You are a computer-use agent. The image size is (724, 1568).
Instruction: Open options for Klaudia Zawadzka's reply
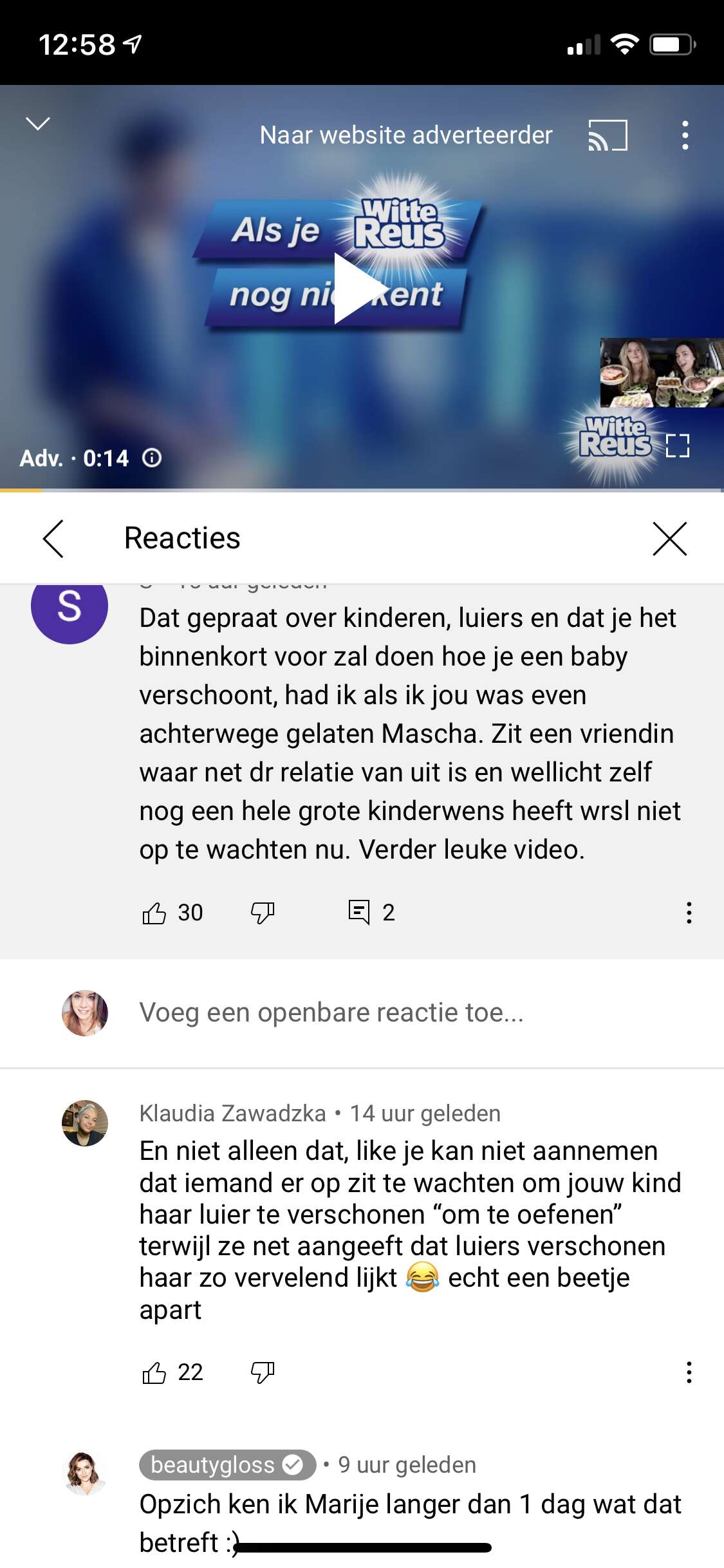tap(689, 1372)
